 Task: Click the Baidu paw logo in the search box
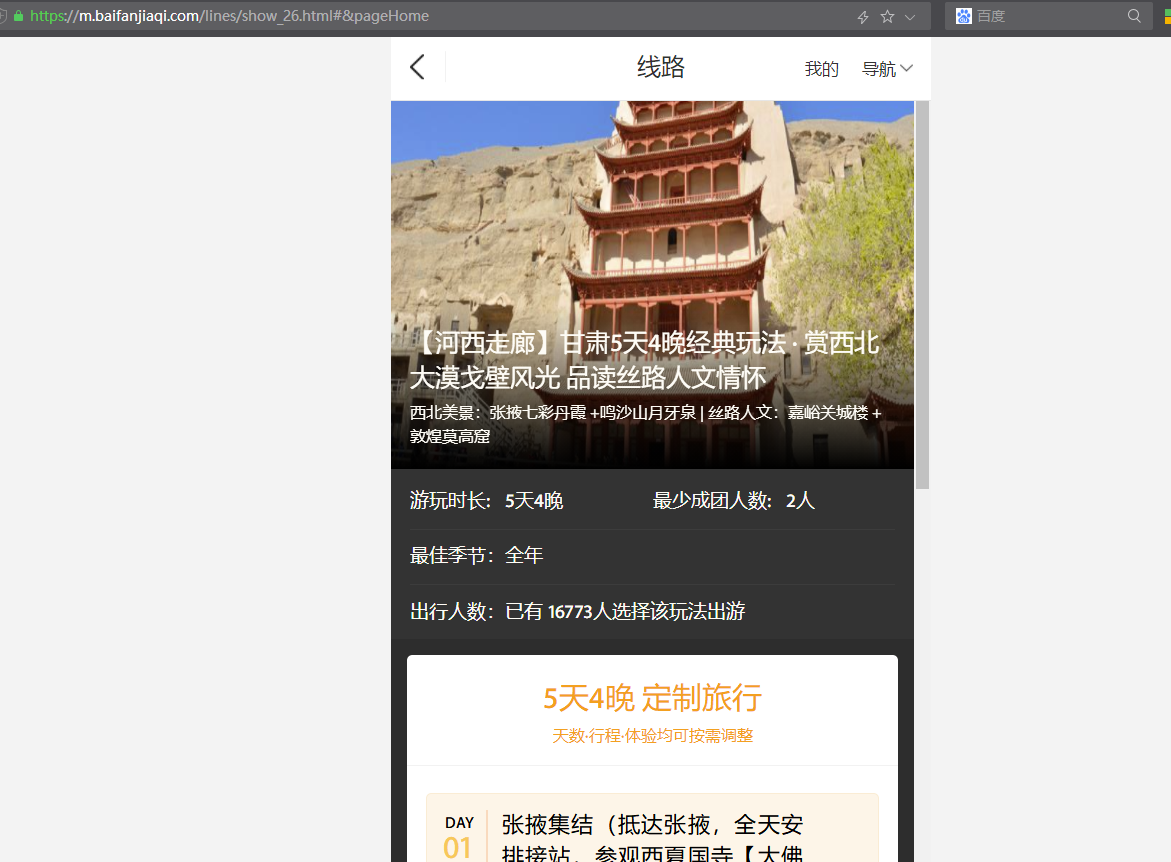point(963,15)
